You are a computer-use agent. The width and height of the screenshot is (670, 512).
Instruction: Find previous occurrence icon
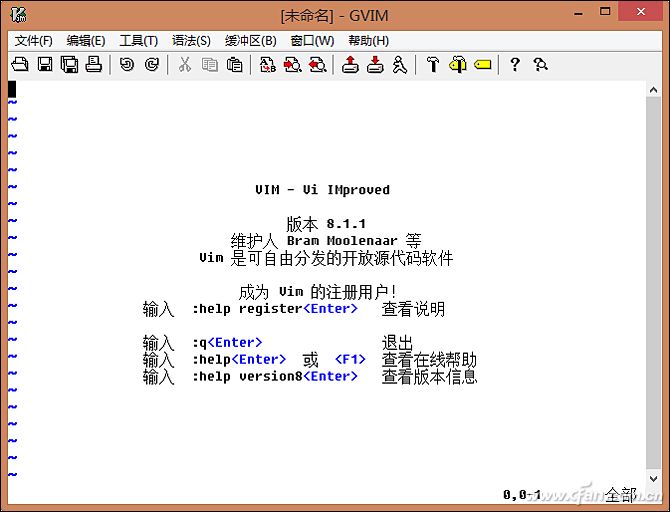coord(317,65)
